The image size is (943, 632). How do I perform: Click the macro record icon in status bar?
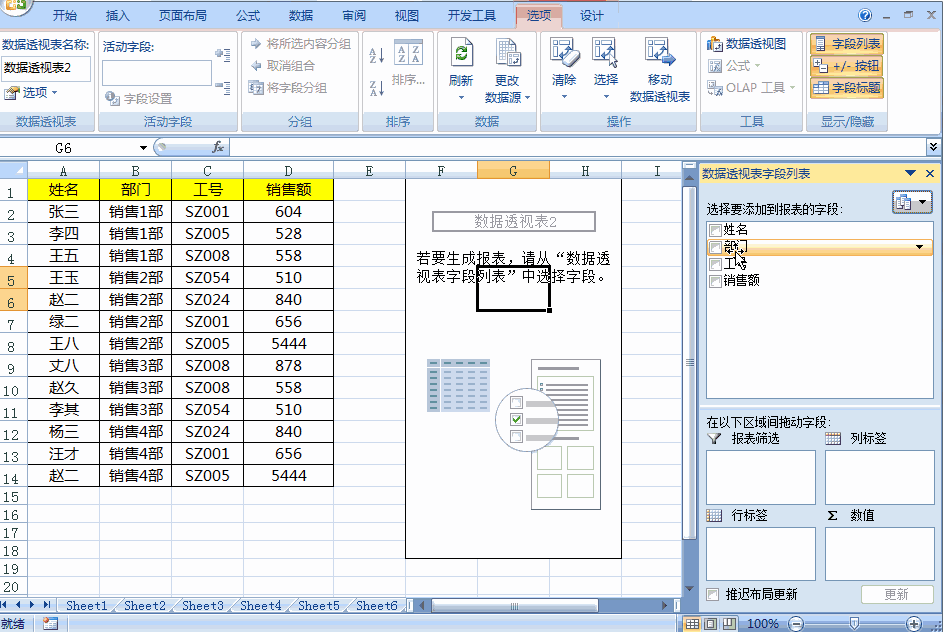point(51,624)
